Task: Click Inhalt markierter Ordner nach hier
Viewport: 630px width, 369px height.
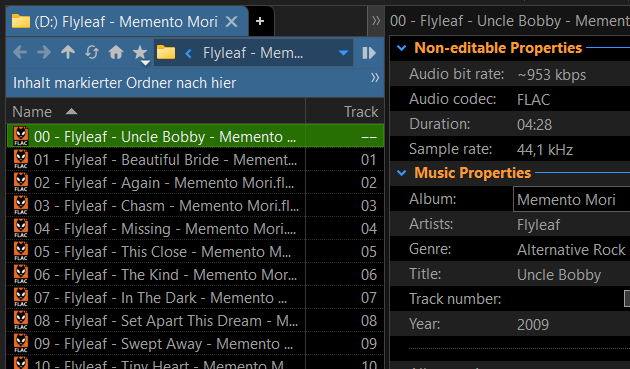Action: 125,83
